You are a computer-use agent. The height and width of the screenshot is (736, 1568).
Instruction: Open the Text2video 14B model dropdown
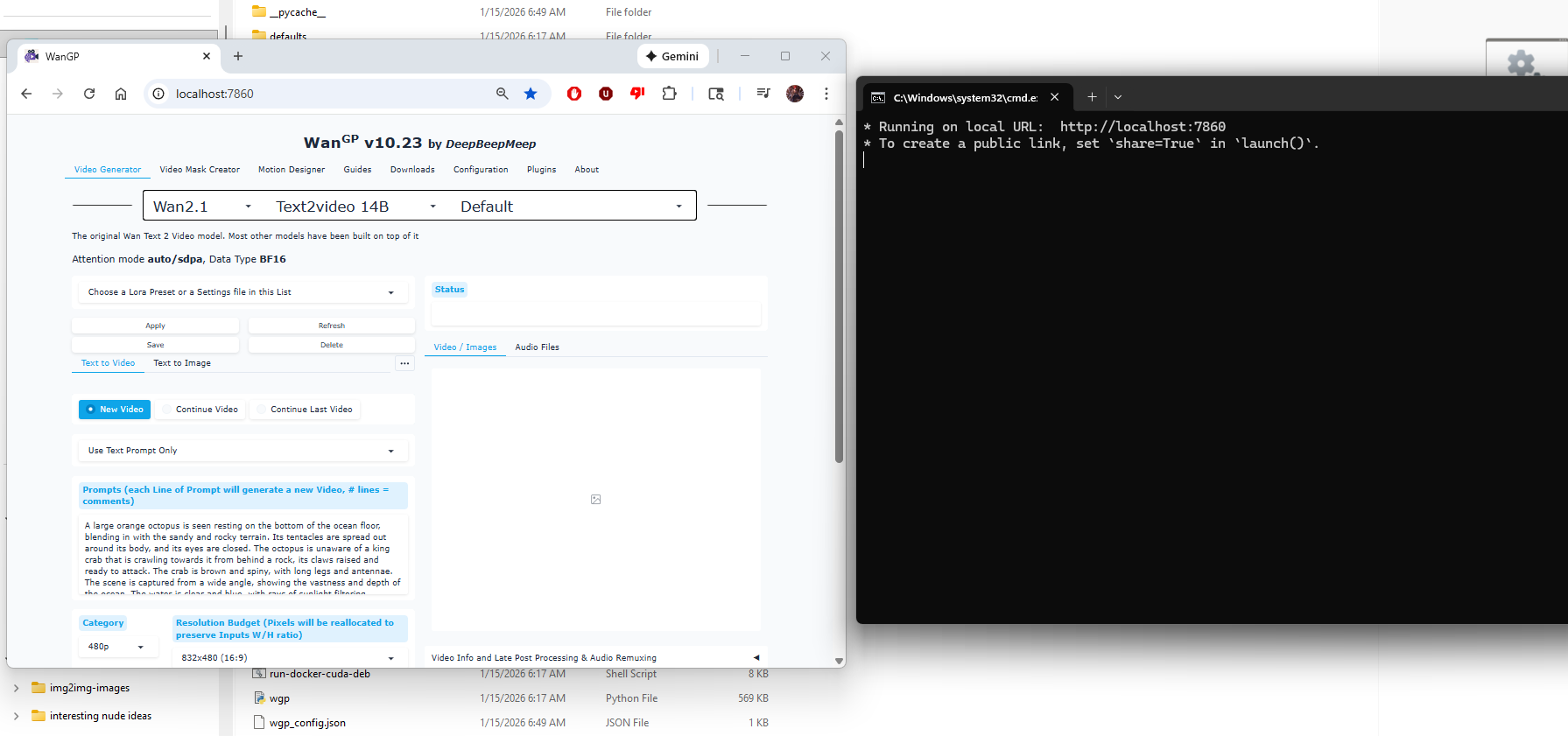(x=355, y=207)
